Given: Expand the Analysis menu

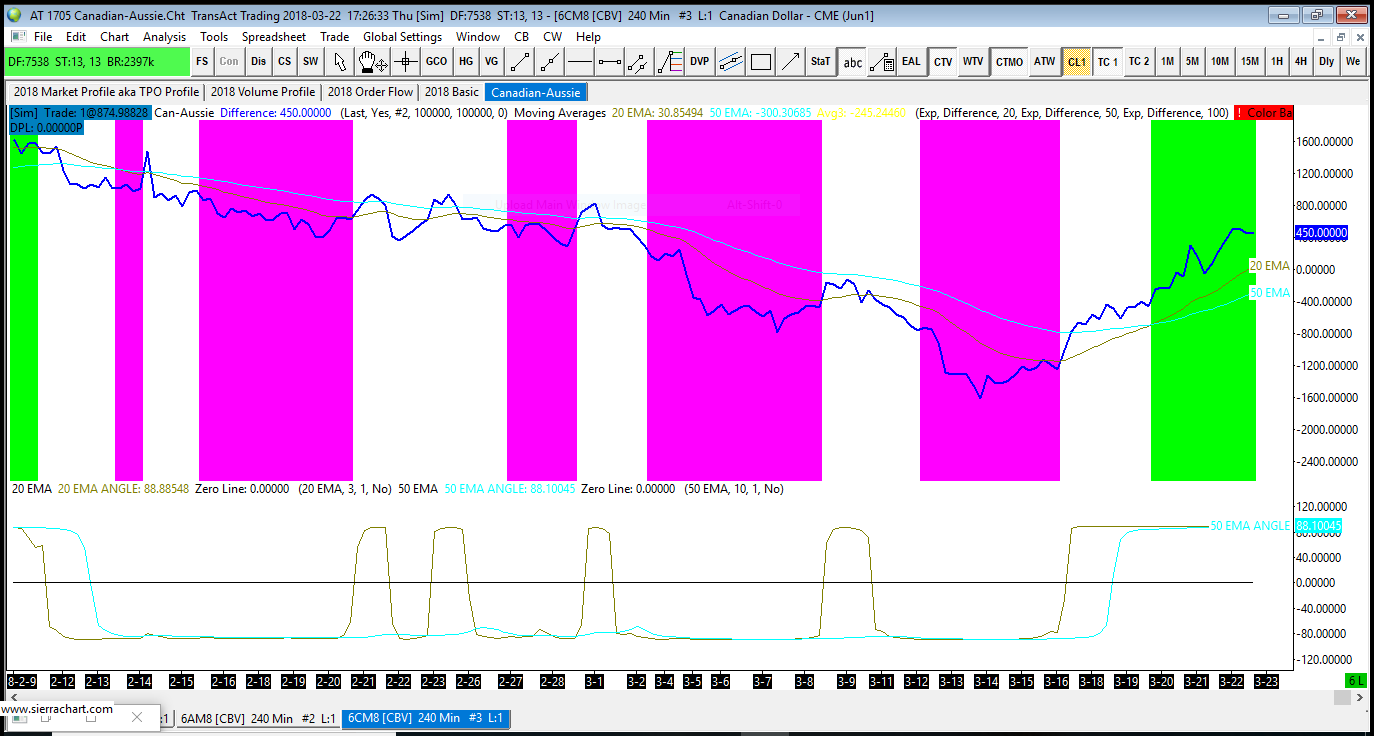Looking at the screenshot, I should point(164,37).
